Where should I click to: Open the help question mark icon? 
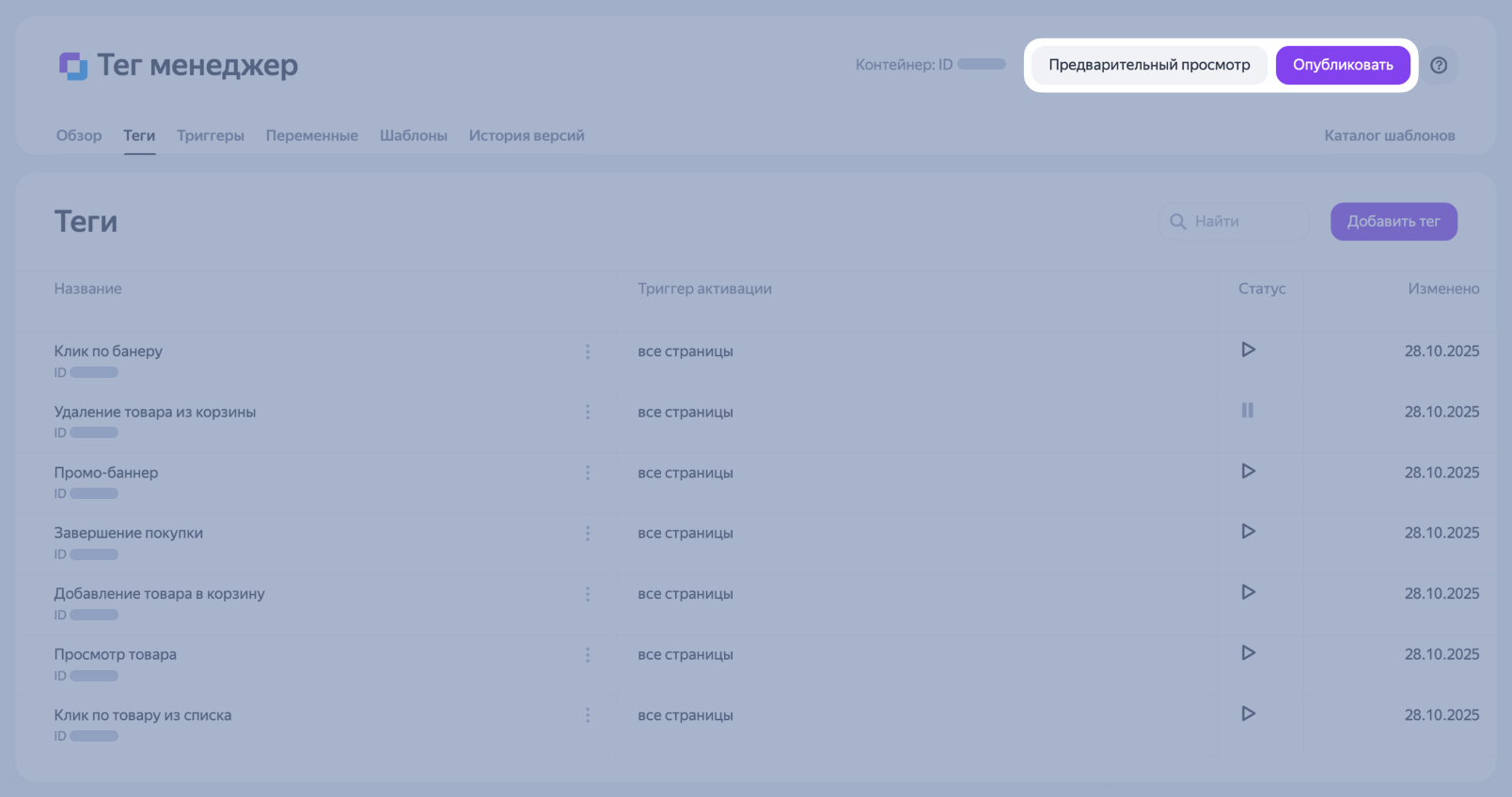(1438, 66)
